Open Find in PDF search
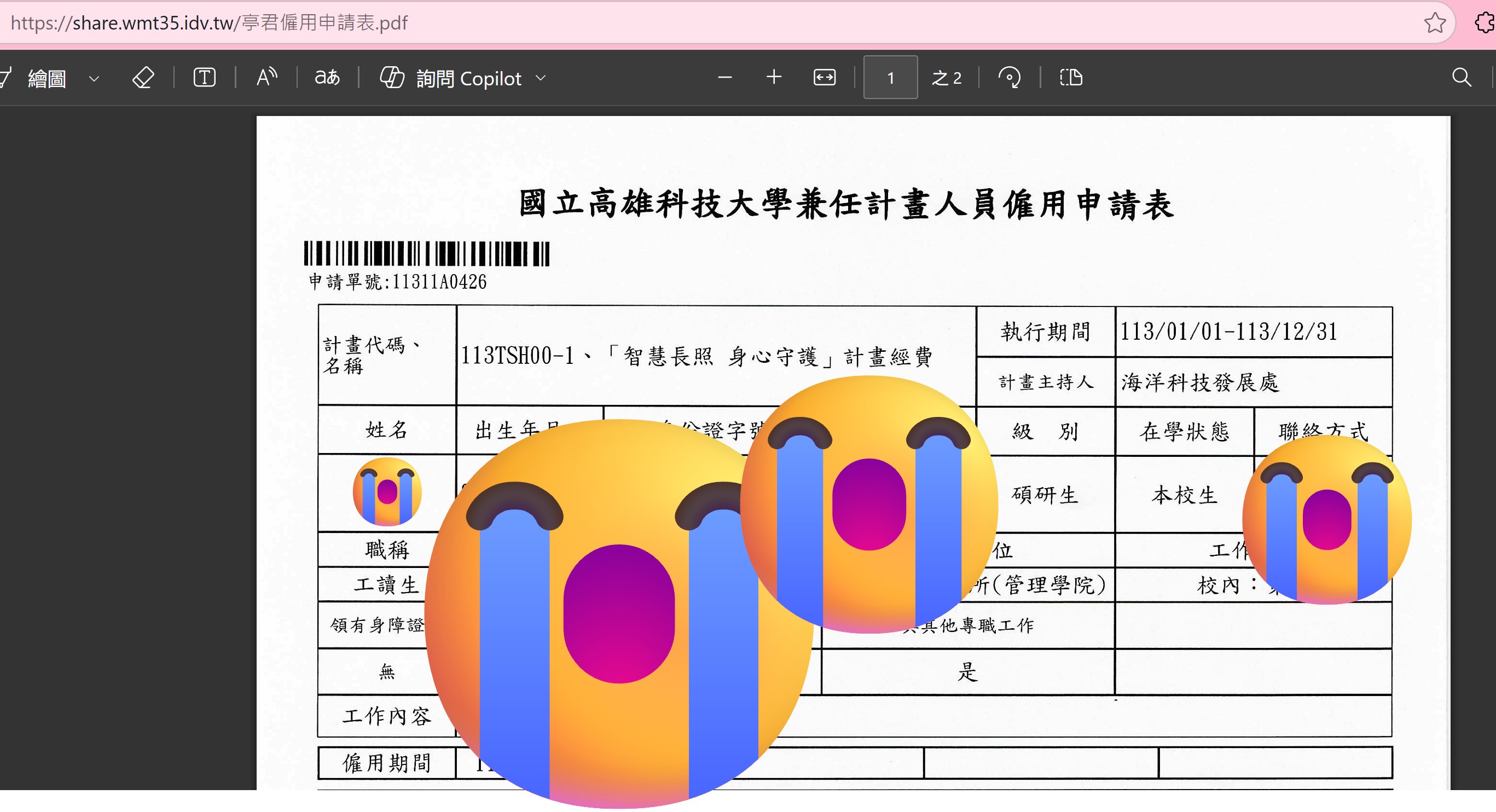 point(1462,77)
